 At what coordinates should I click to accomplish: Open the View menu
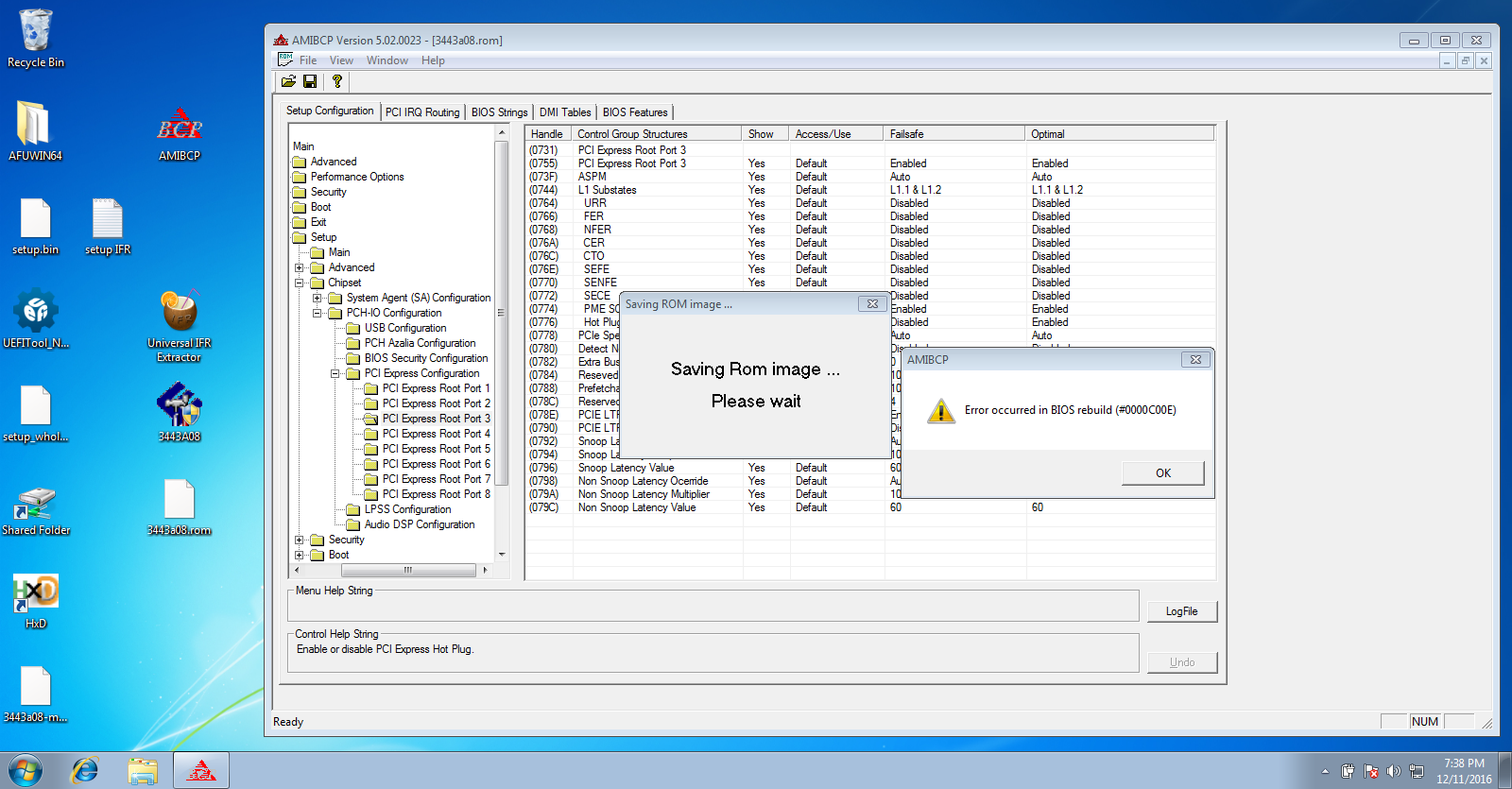[x=341, y=60]
